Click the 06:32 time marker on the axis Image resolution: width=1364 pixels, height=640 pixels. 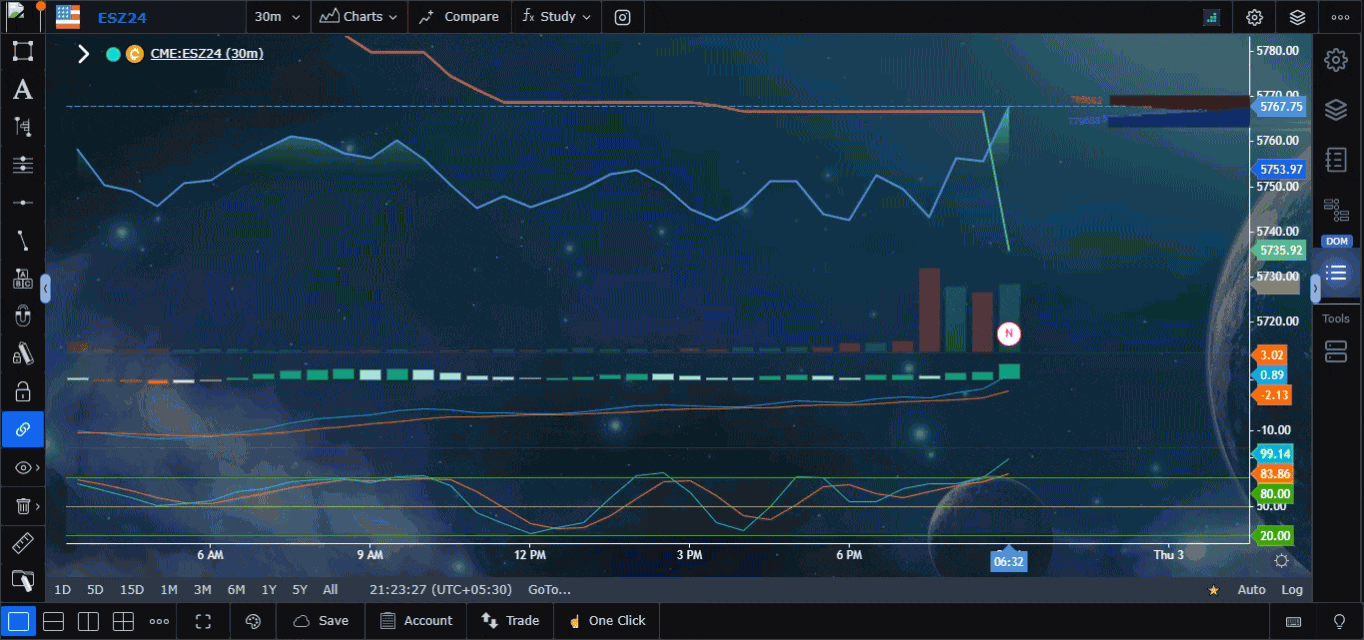point(1008,561)
